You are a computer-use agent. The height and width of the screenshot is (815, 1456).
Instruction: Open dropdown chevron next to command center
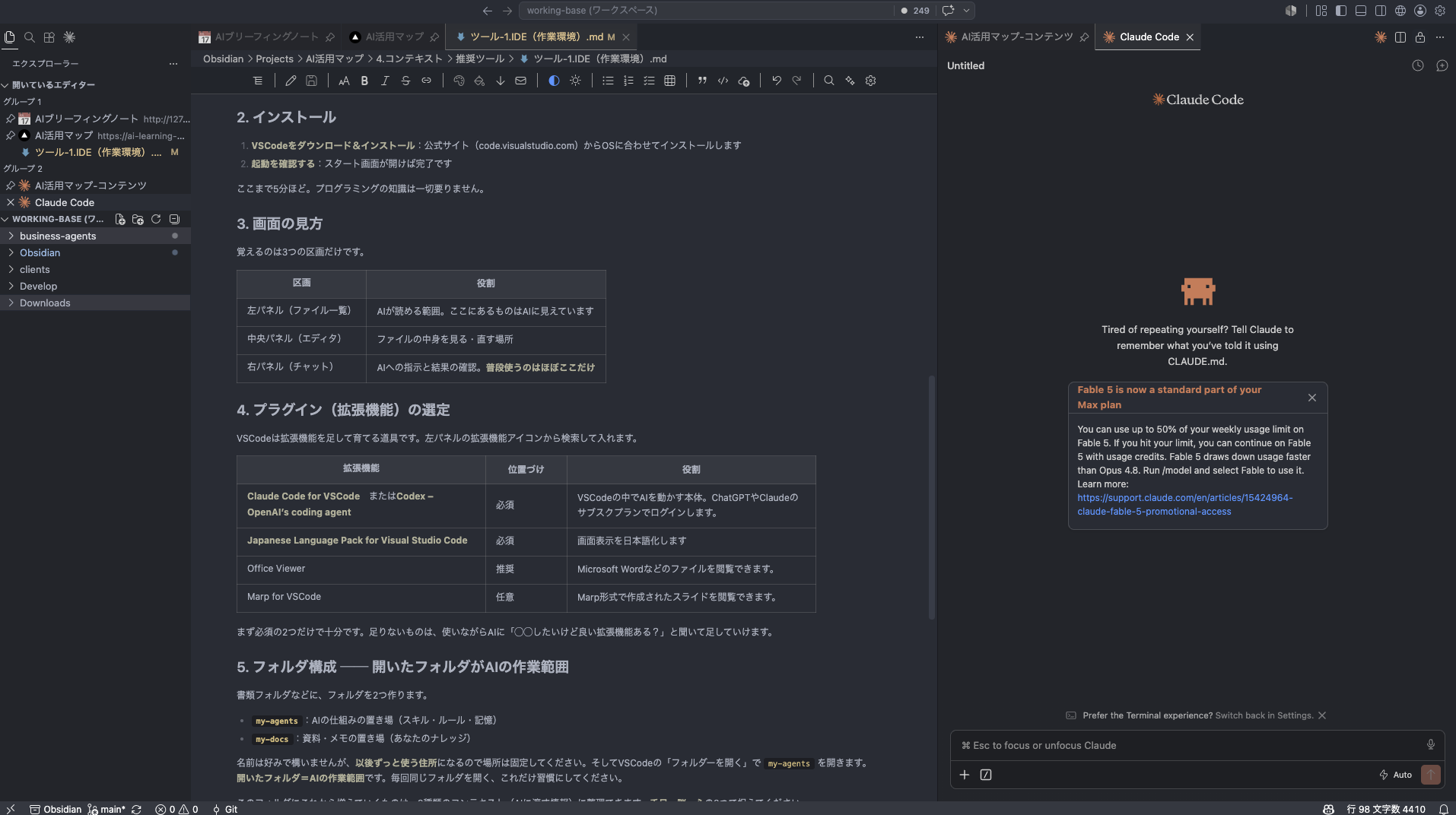(x=966, y=11)
